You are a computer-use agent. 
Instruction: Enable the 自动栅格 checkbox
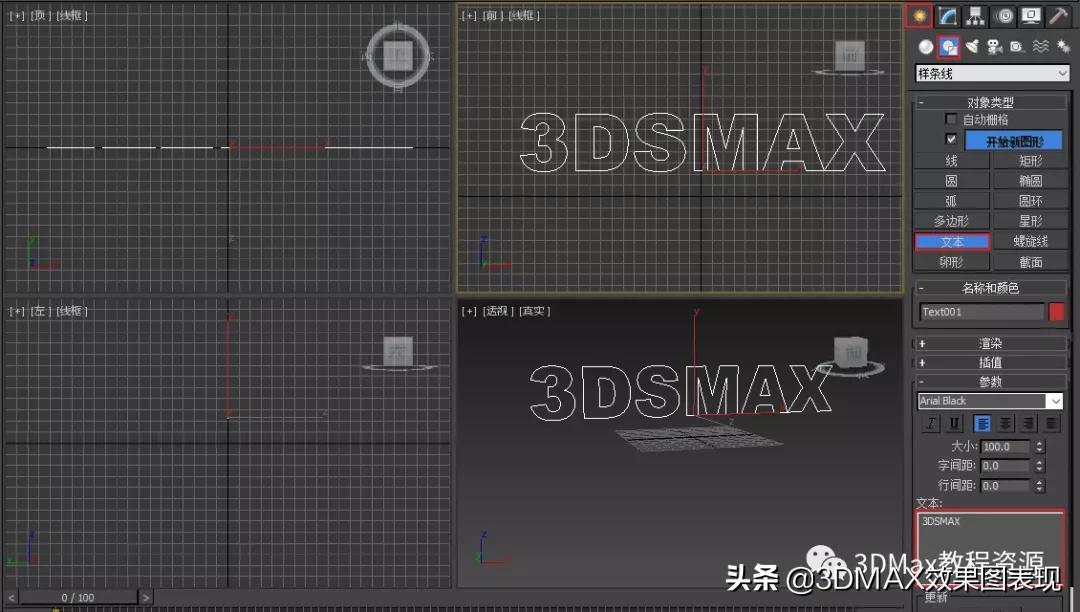(x=951, y=119)
